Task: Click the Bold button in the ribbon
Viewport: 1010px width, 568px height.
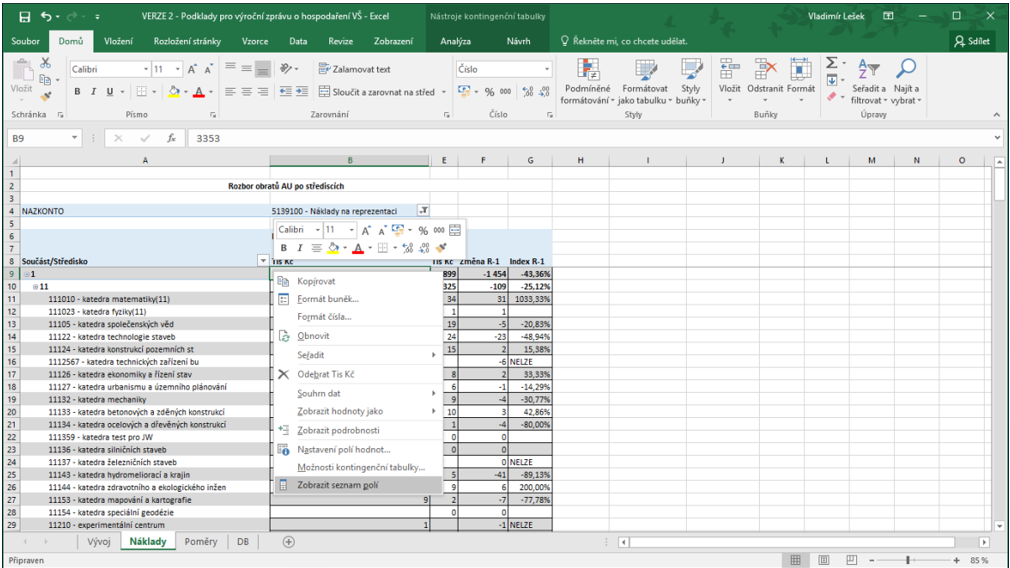Action: (x=78, y=92)
